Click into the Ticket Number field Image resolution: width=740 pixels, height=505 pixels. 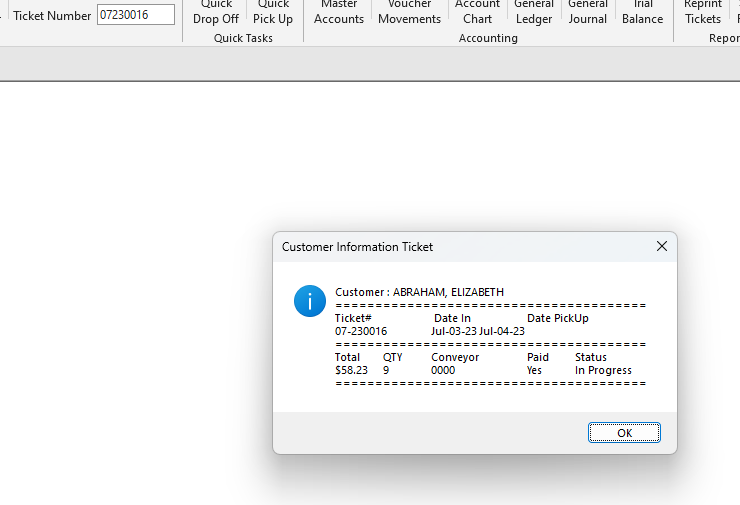pos(136,15)
